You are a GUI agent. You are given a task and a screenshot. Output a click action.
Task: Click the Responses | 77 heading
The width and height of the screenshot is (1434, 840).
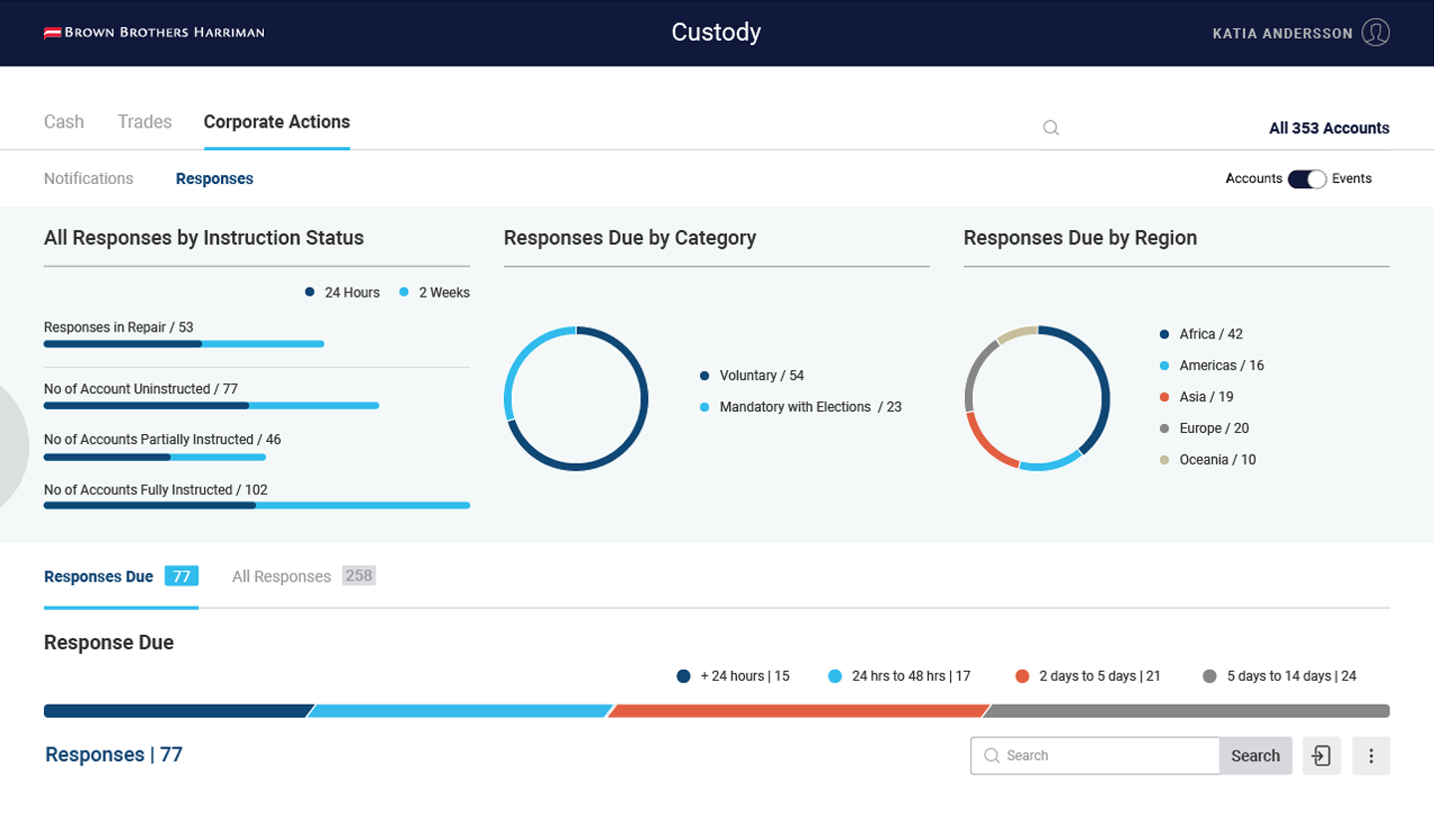(114, 754)
